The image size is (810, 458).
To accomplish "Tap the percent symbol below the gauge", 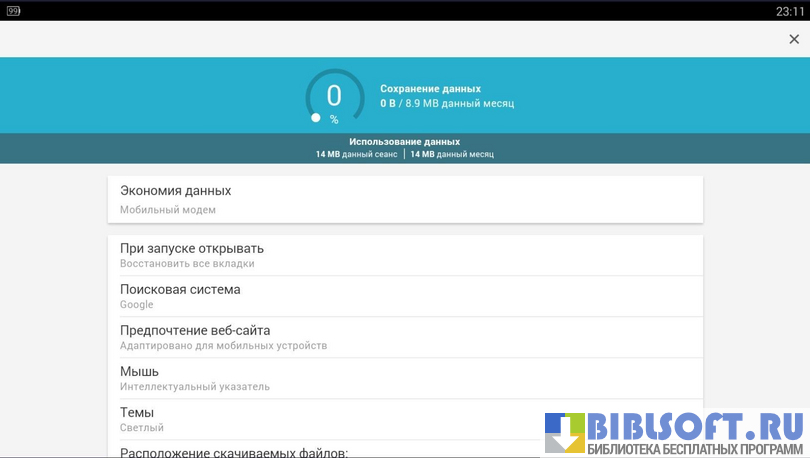I will (334, 120).
